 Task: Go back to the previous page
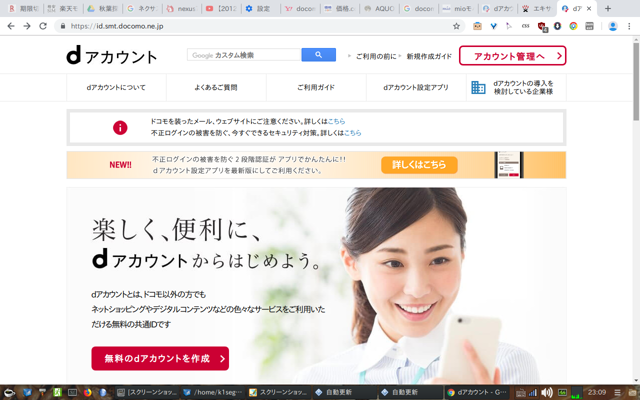click(x=11, y=26)
